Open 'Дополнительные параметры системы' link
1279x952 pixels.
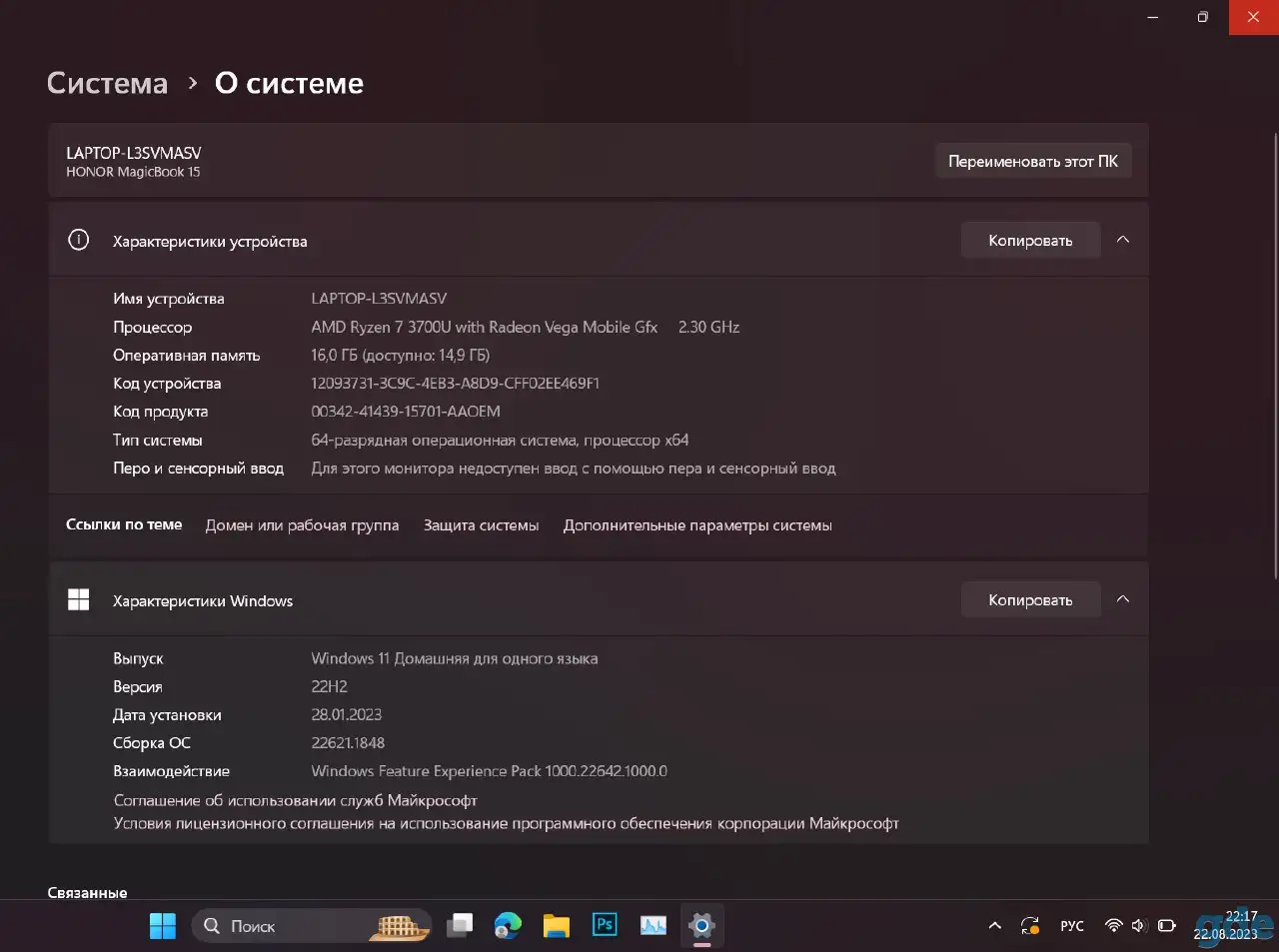697,525
